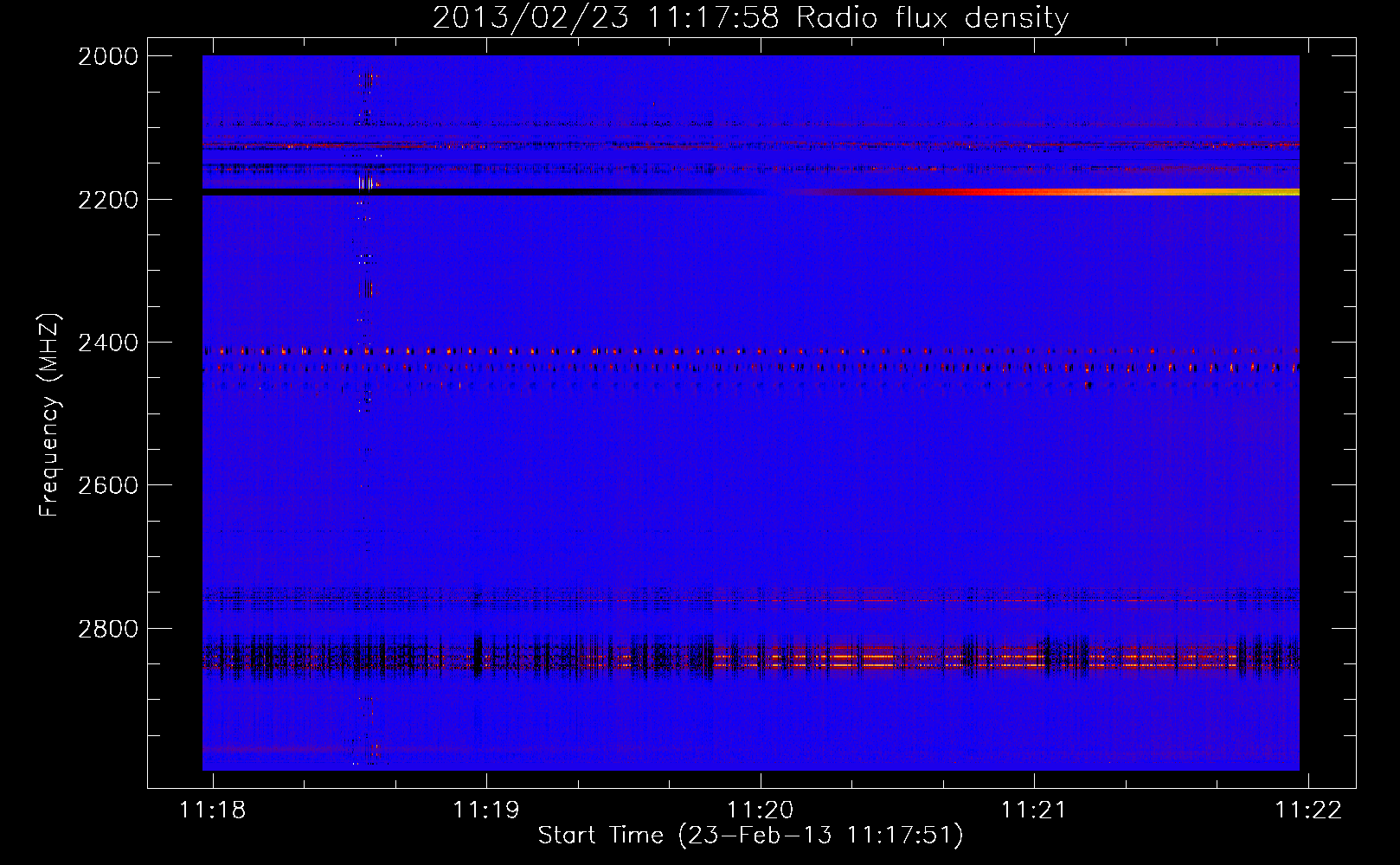Click the 11:20 time tick label
The image size is (1400, 865).
[761, 810]
